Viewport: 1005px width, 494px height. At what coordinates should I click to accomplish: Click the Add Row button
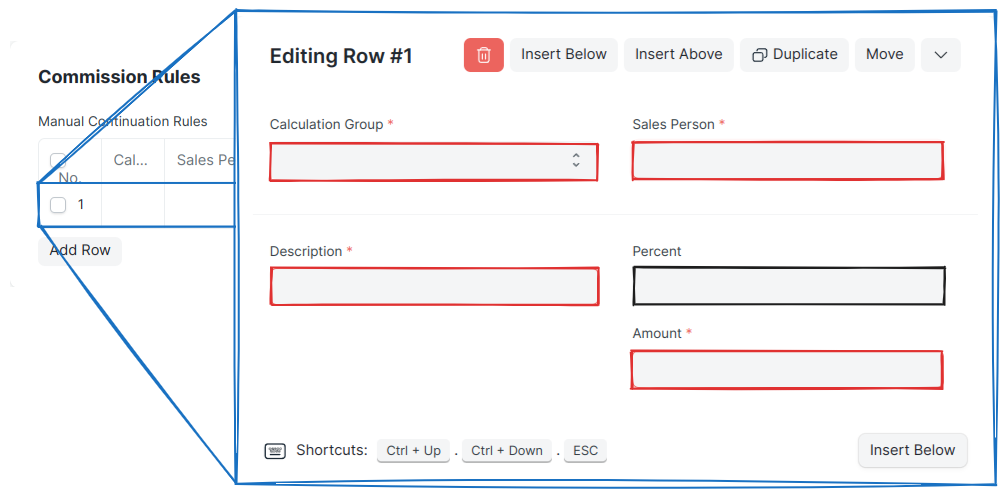click(80, 250)
